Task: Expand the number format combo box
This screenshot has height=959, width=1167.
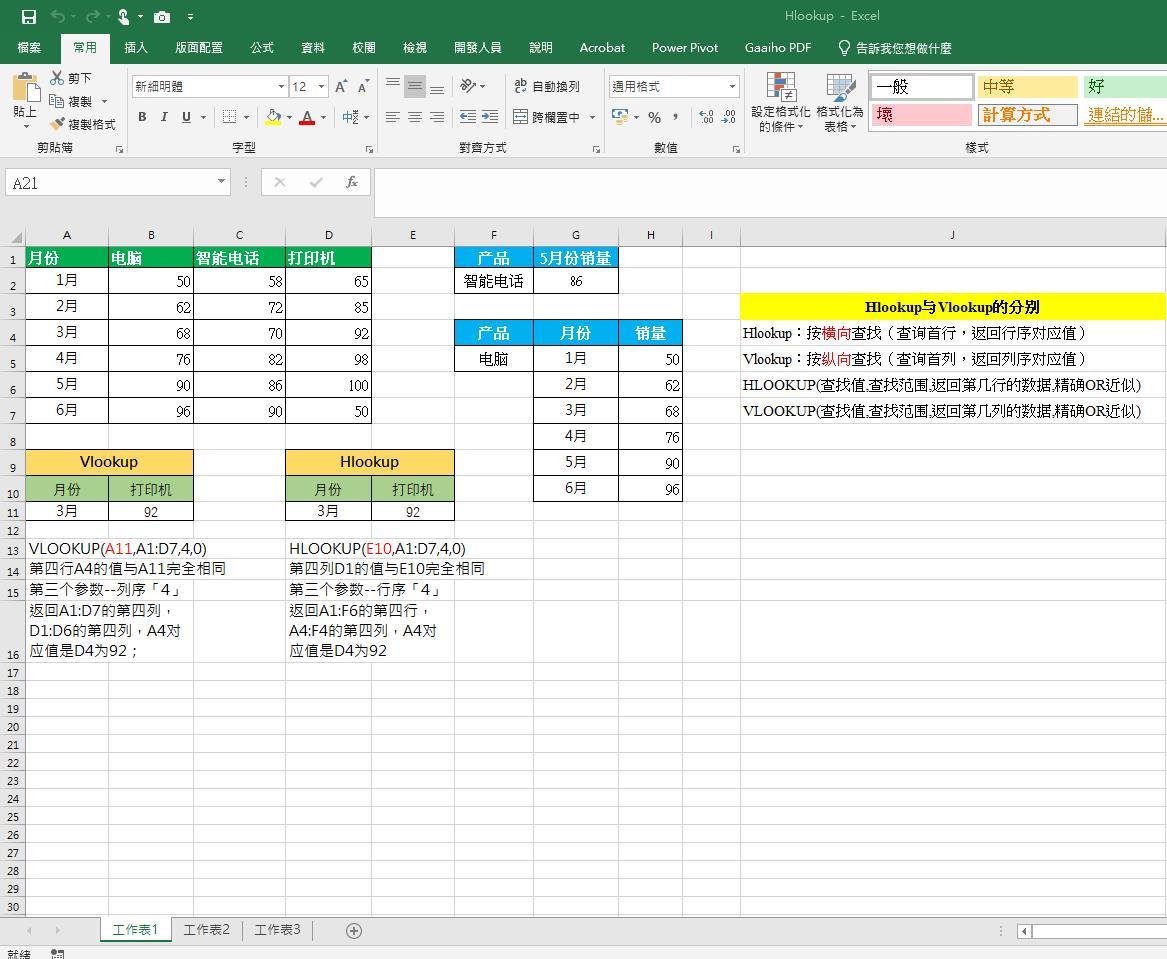Action: [x=732, y=87]
